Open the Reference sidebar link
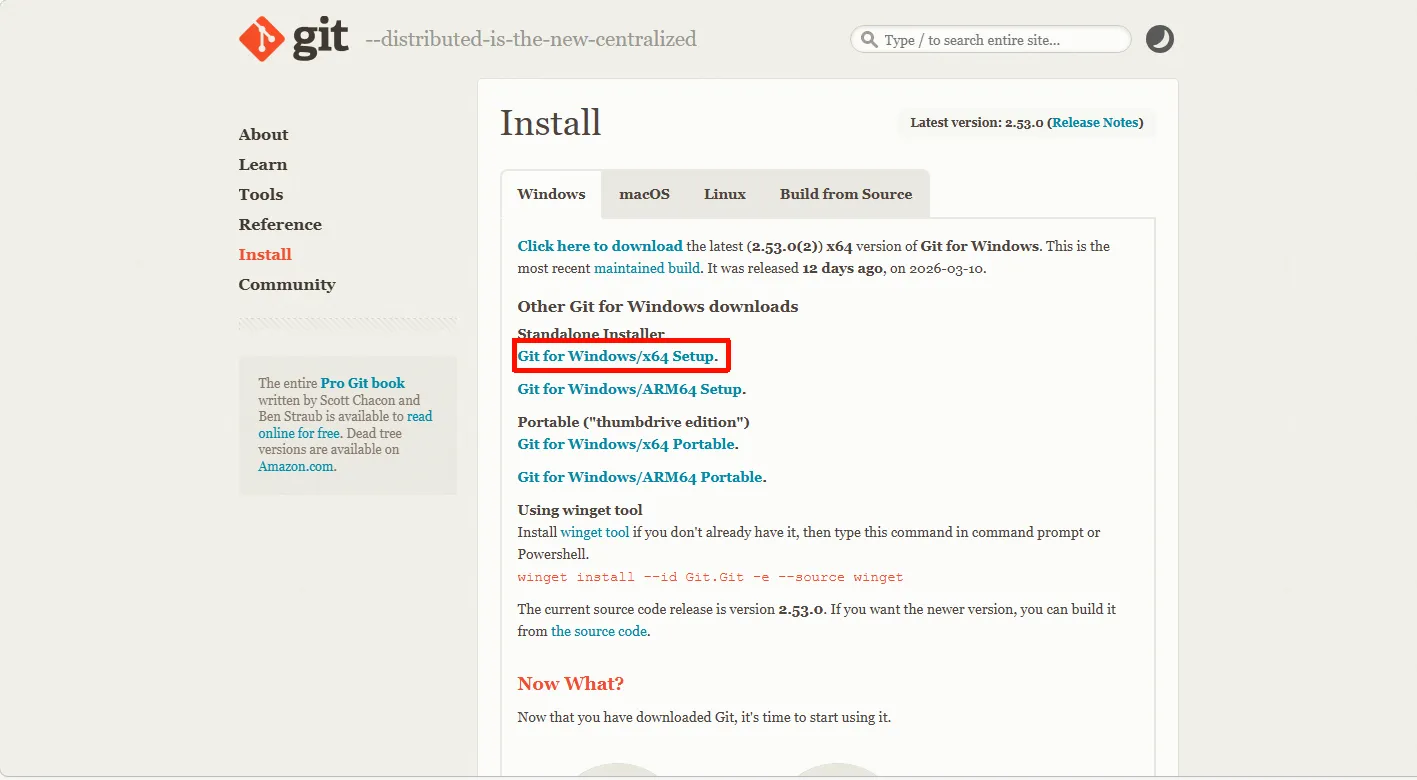The image size is (1417, 780). [280, 225]
